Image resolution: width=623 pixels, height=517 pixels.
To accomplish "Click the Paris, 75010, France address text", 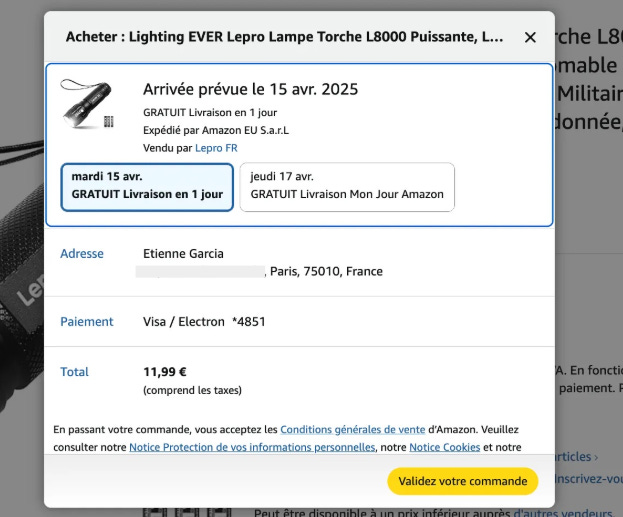I will (x=326, y=271).
